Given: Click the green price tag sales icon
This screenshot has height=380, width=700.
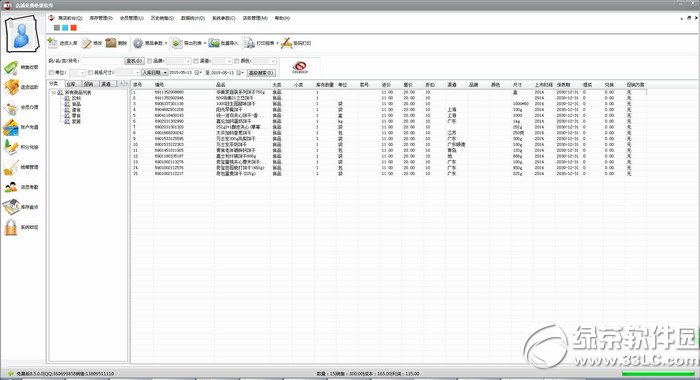Looking at the screenshot, I should click(11, 67).
